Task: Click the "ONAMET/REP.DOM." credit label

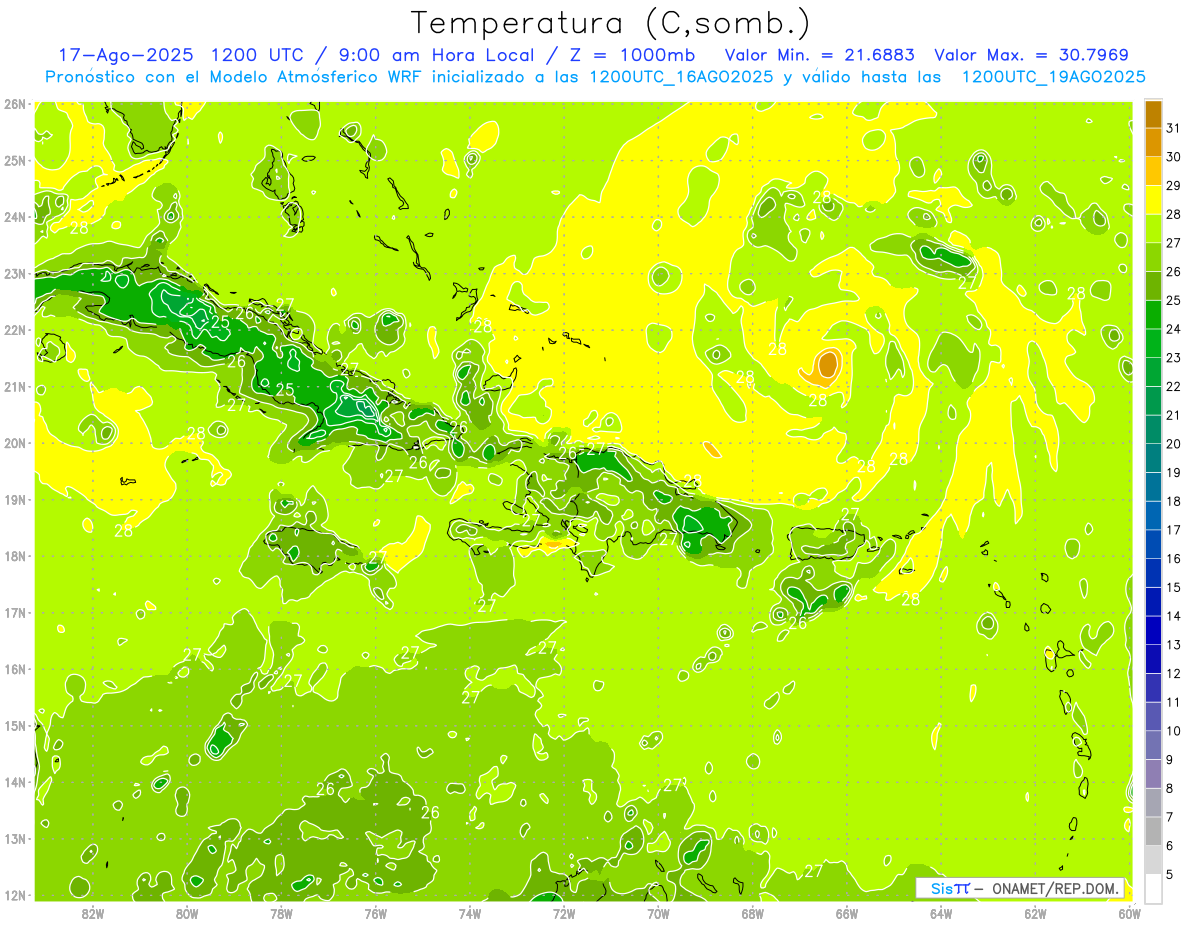Action: click(1057, 888)
